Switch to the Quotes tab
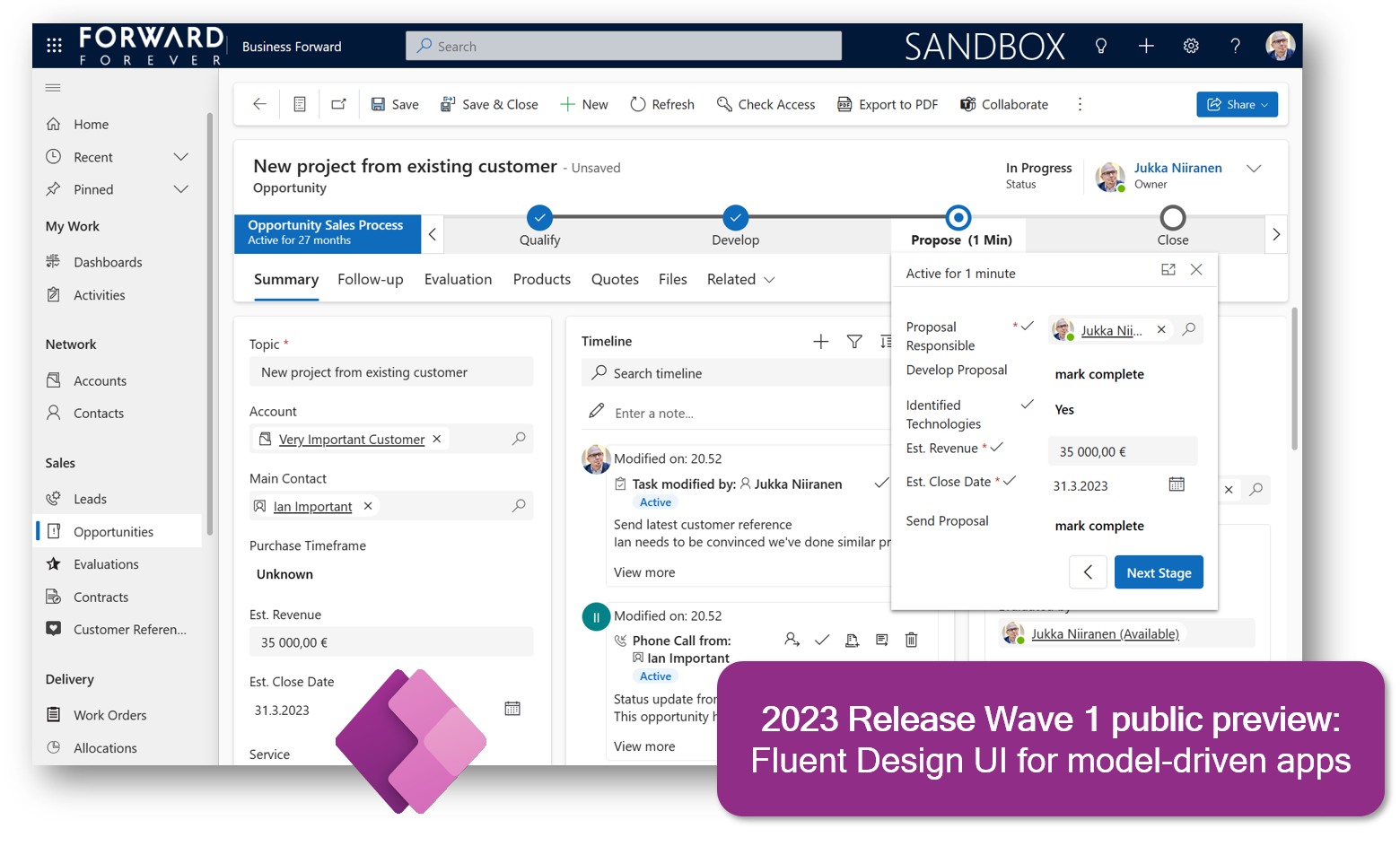 pos(615,279)
